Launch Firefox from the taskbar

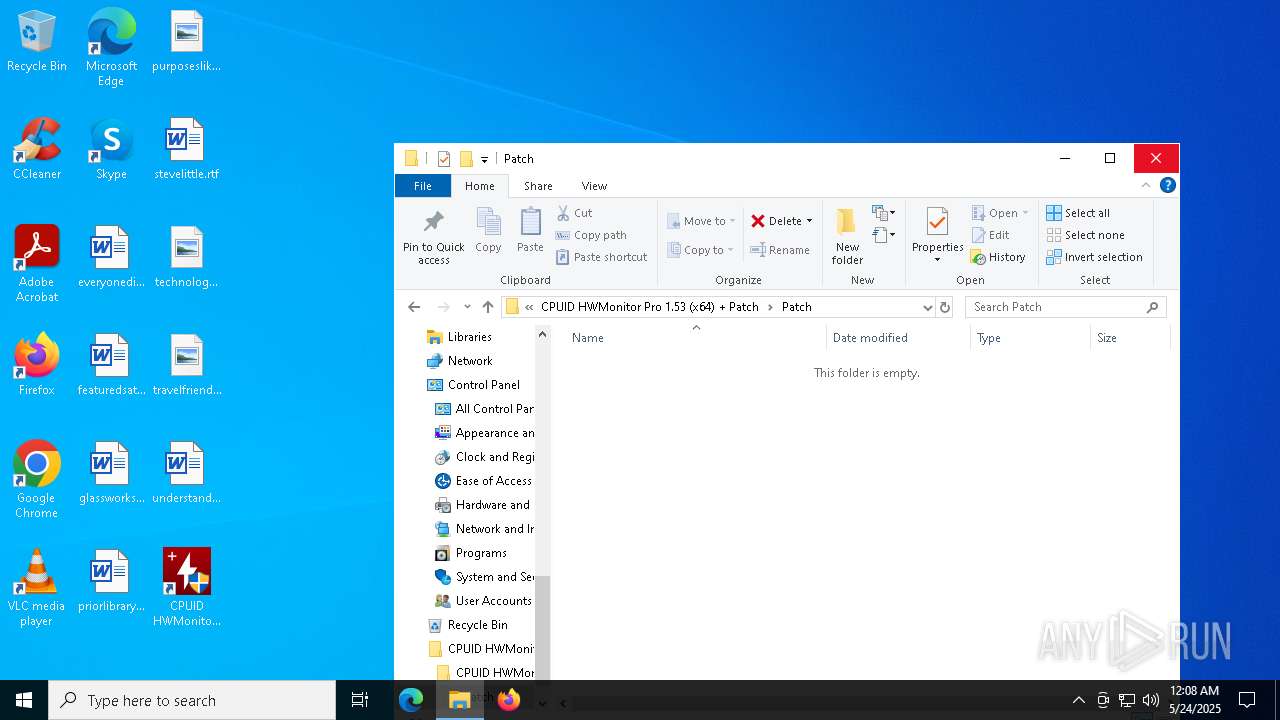click(509, 700)
